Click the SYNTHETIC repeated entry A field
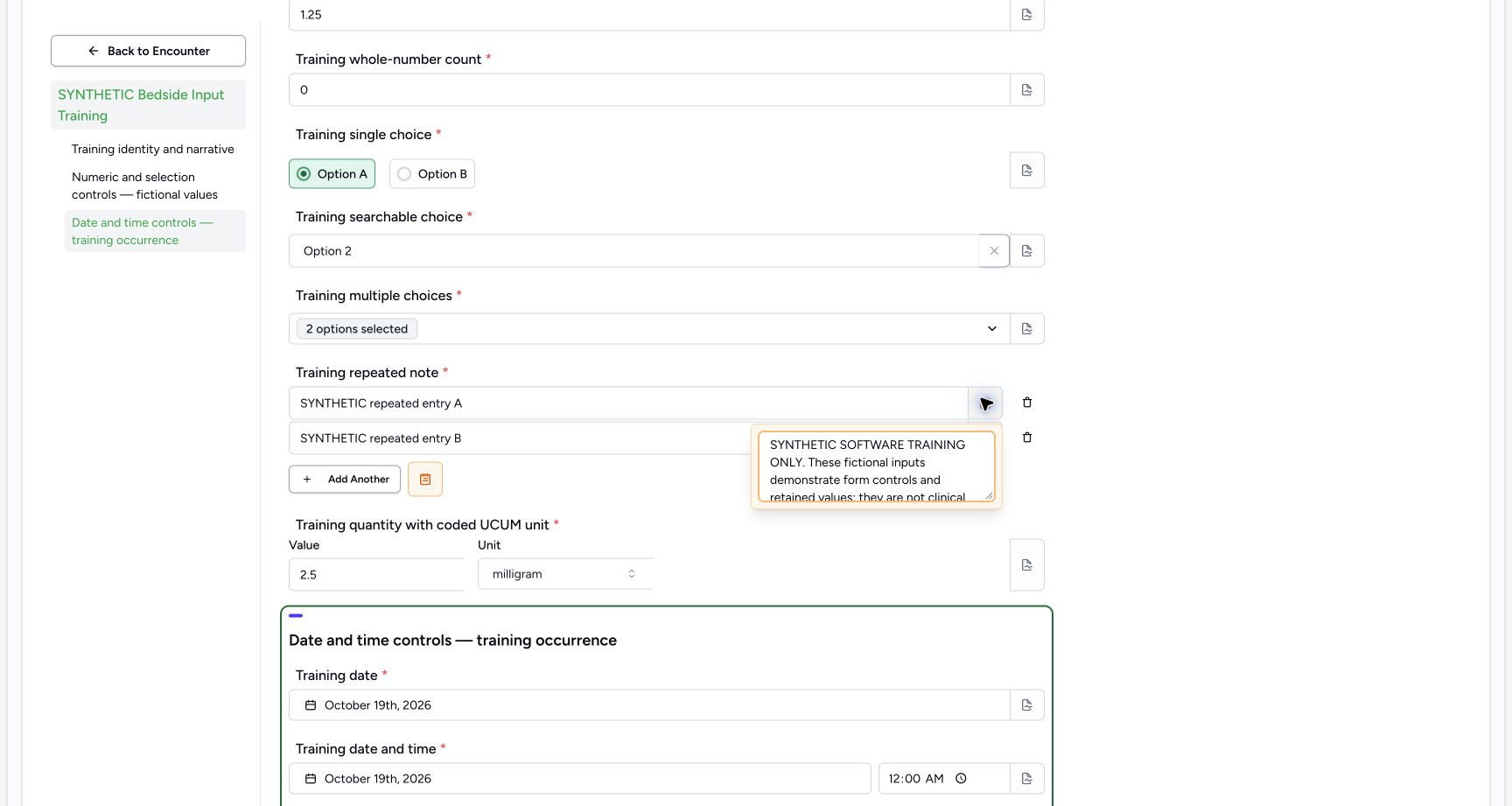Image resolution: width=1512 pixels, height=806 pixels. 628,403
